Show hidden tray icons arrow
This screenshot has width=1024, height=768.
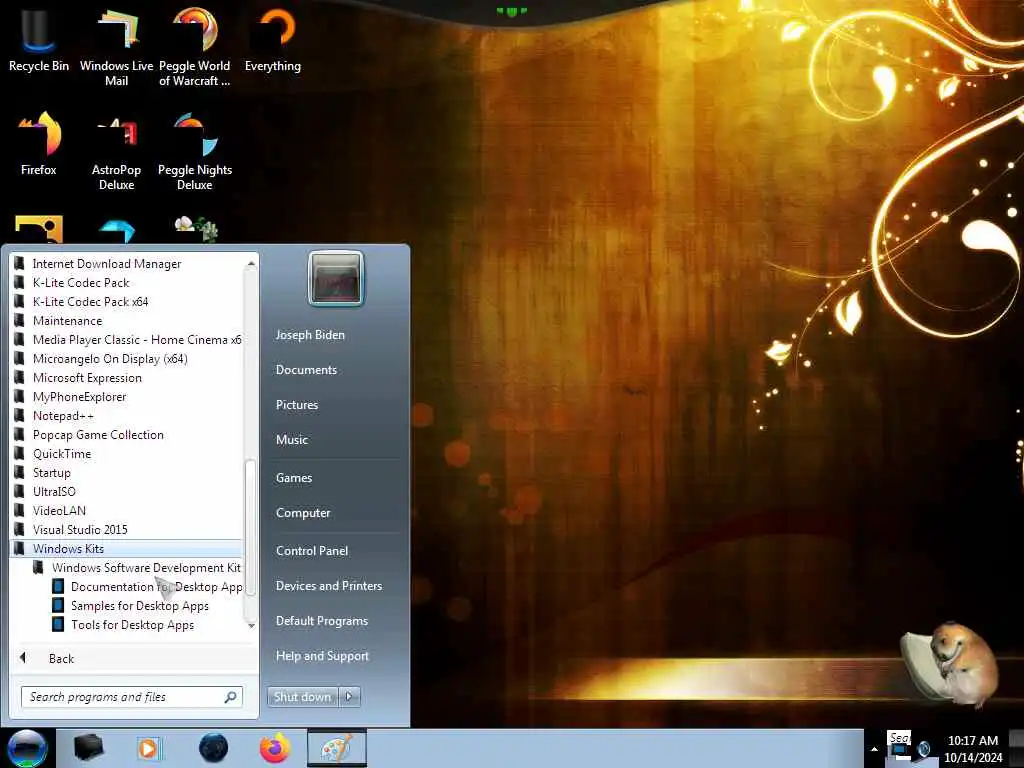coord(874,749)
